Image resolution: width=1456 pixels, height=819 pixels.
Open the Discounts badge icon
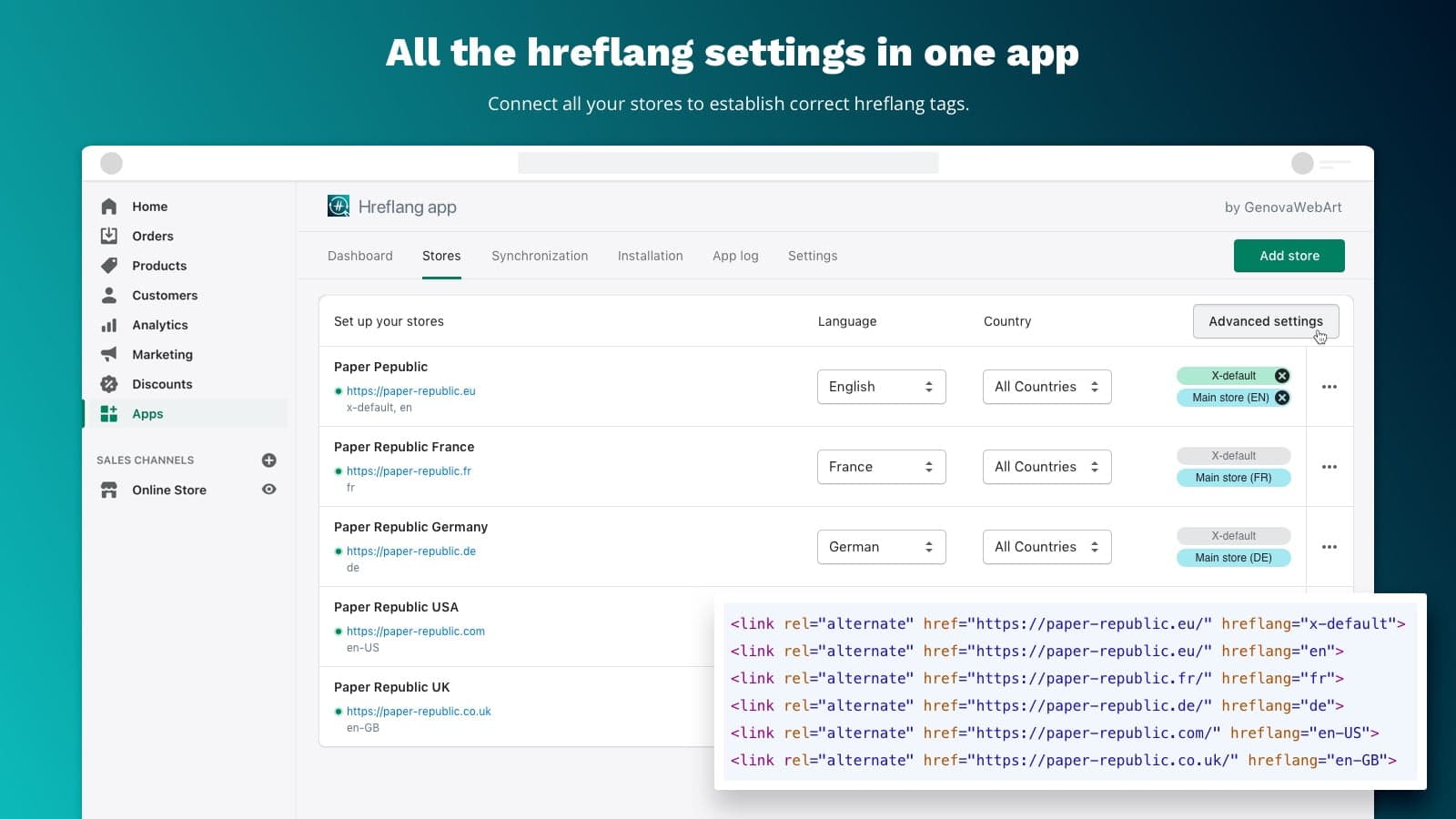(x=109, y=384)
